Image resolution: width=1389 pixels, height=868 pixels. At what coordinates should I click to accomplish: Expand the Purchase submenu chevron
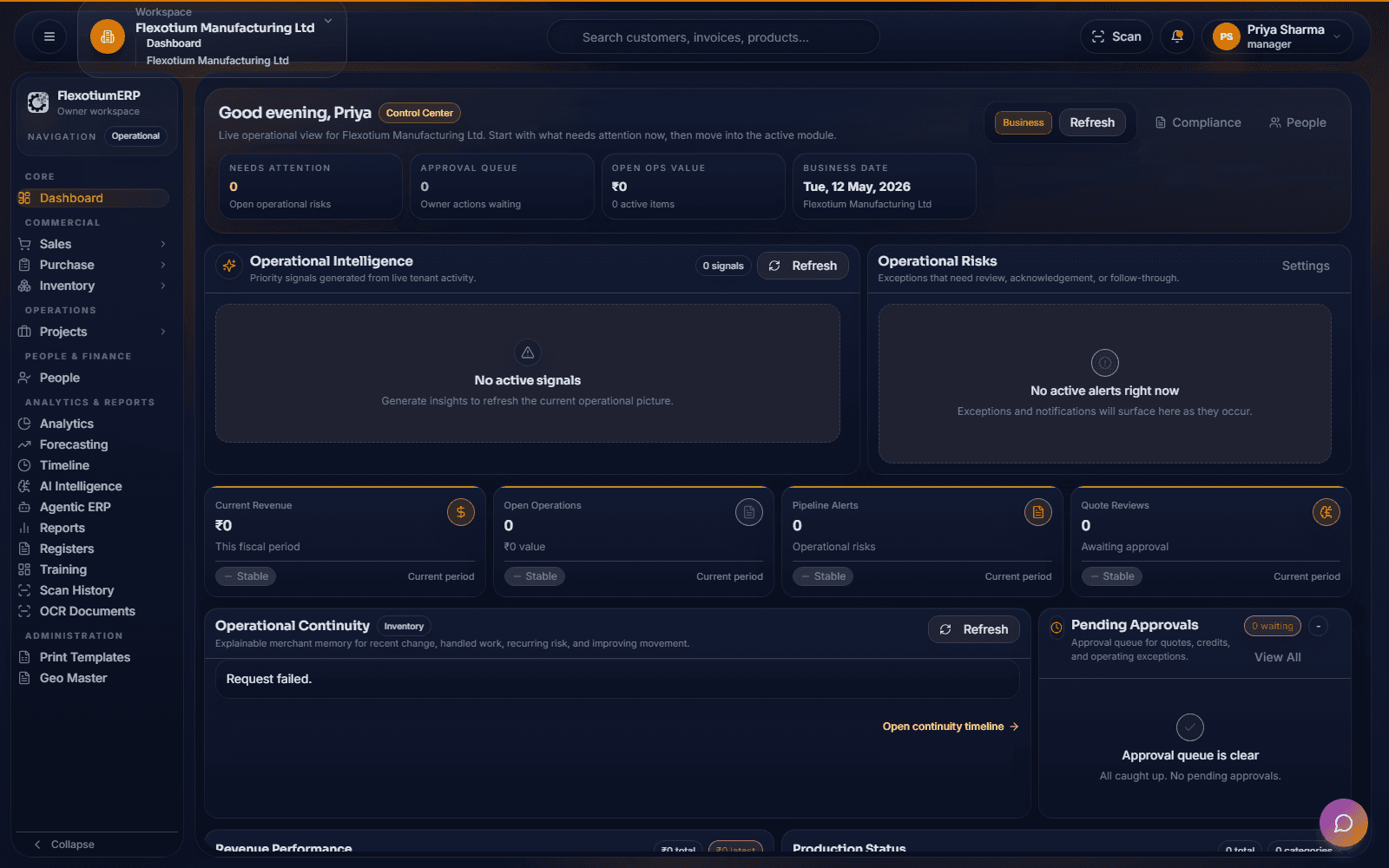point(163,265)
